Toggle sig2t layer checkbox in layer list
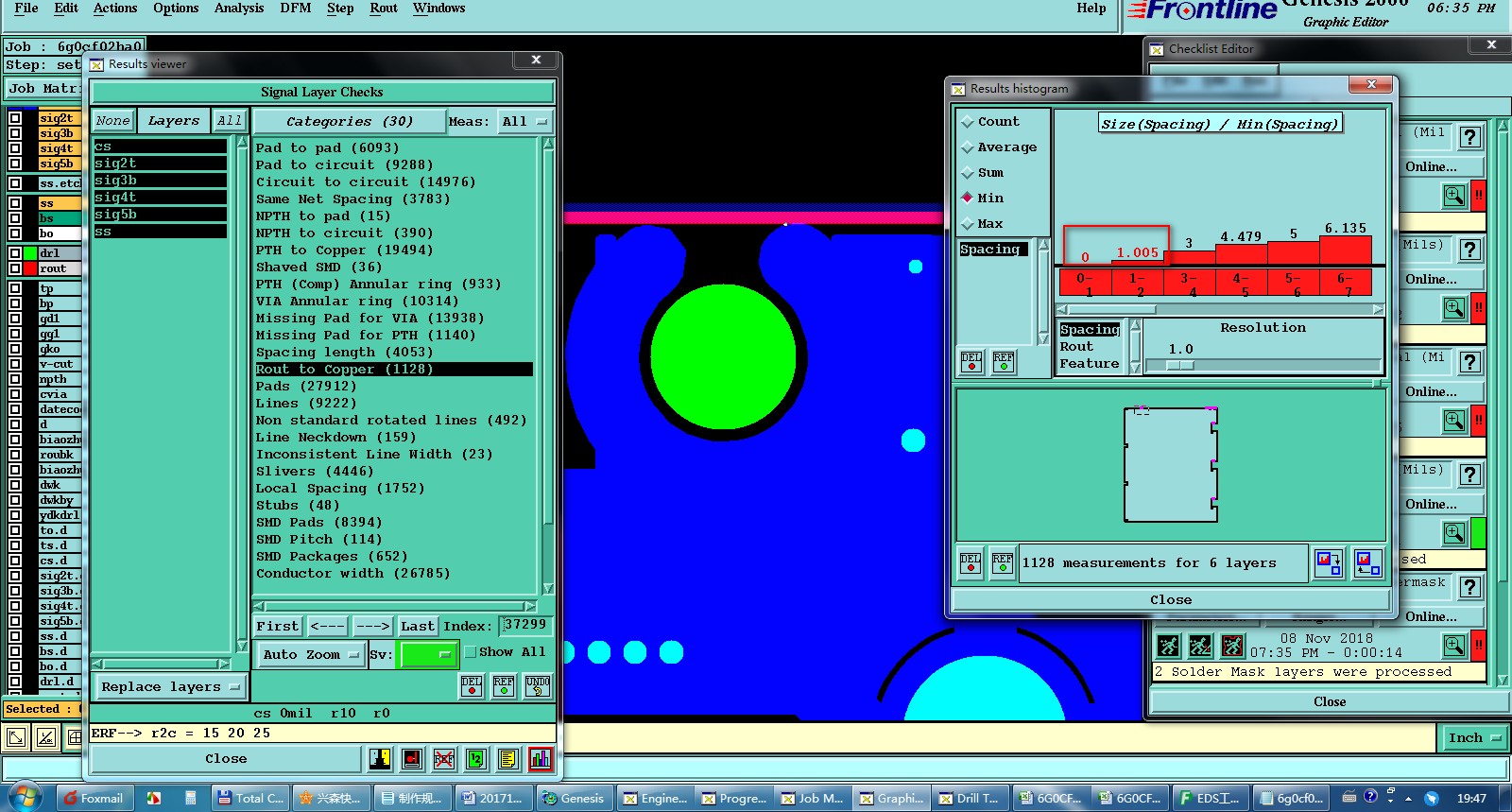Screen dimensions: 1512x812 click(x=15, y=118)
